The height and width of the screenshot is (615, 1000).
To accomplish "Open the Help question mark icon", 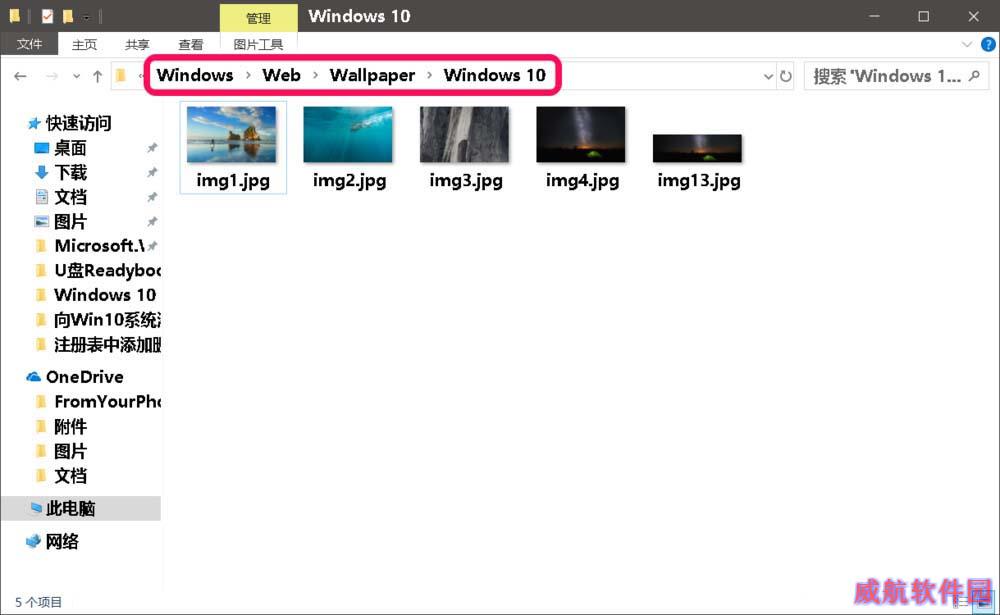I will pyautogui.click(x=988, y=44).
